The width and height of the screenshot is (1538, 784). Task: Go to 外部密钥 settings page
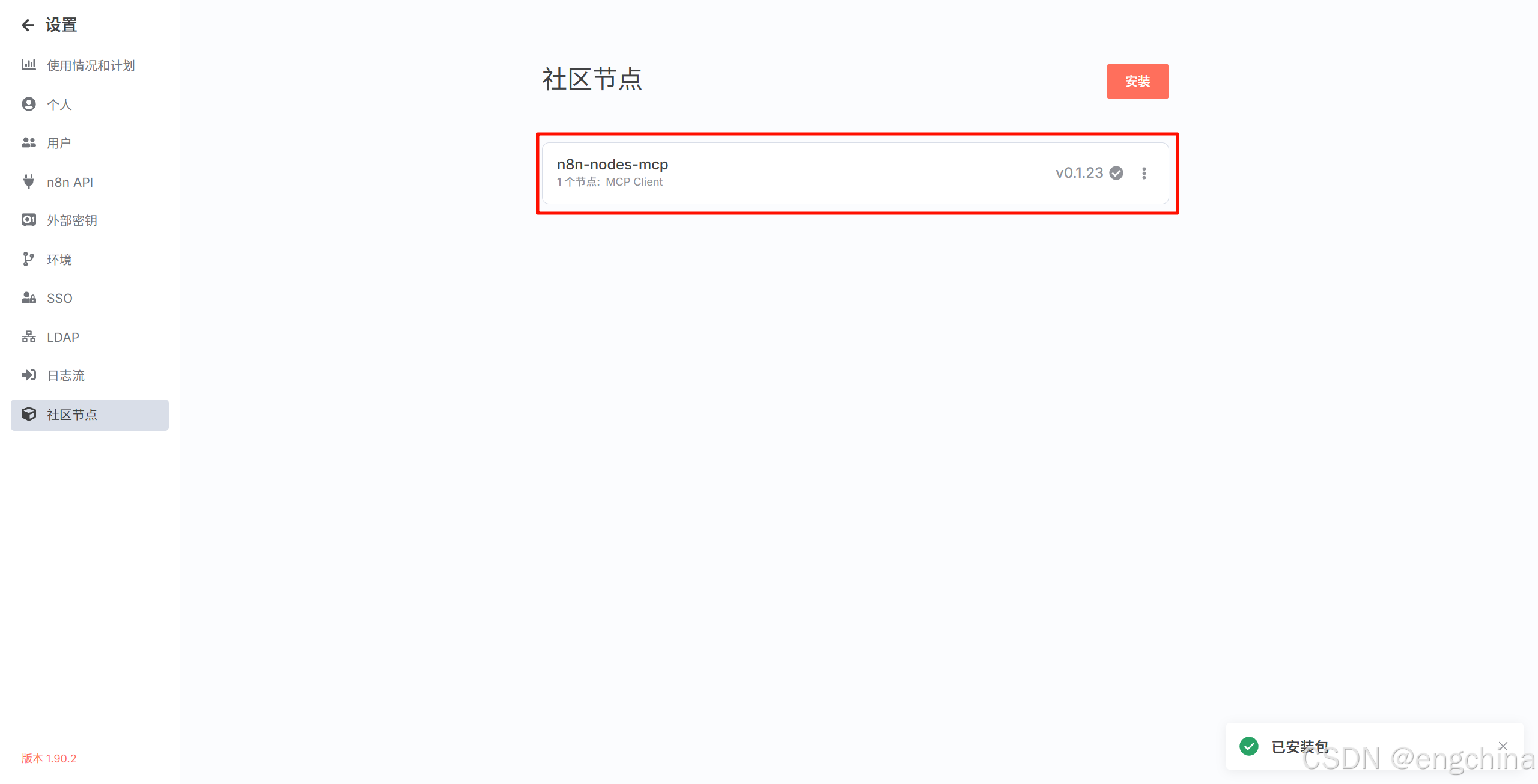[72, 220]
